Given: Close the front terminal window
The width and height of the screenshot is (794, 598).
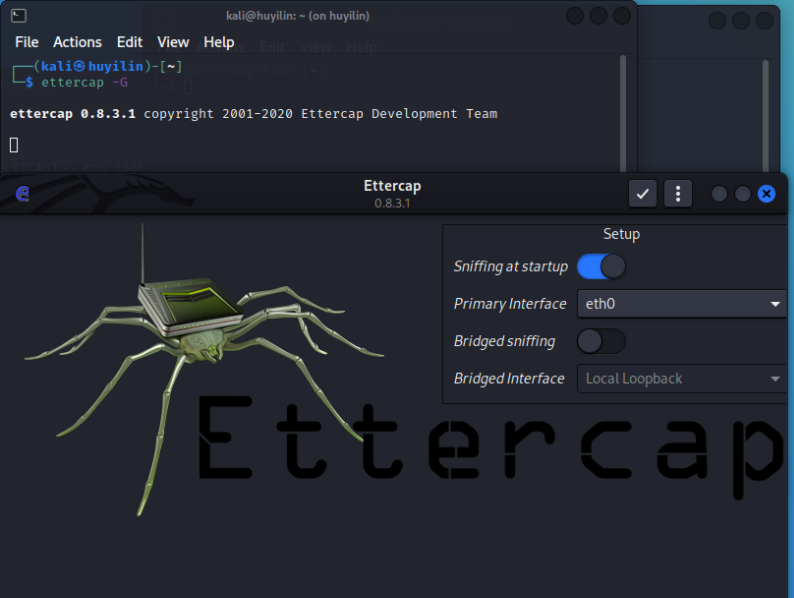Looking at the screenshot, I should [622, 16].
